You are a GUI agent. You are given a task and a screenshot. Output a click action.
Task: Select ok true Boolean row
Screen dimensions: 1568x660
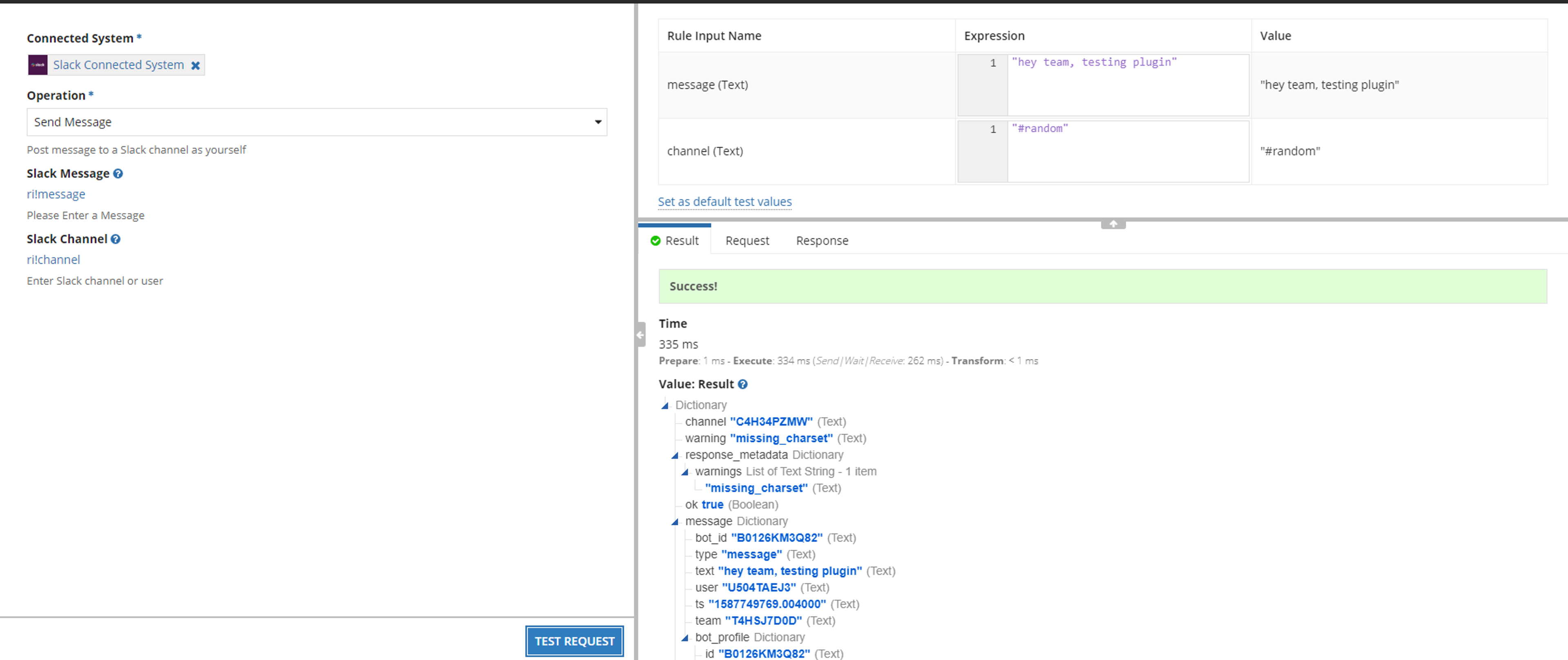click(732, 504)
